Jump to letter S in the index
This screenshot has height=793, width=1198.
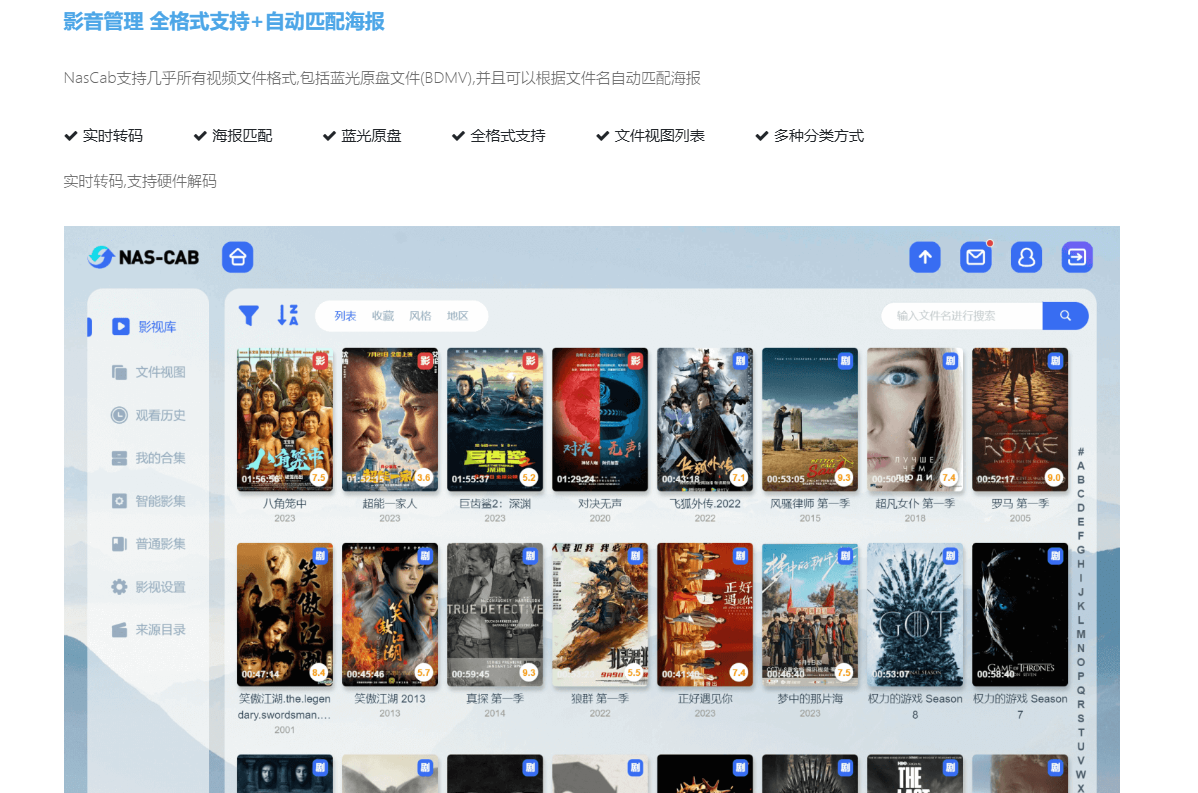pos(1081,718)
